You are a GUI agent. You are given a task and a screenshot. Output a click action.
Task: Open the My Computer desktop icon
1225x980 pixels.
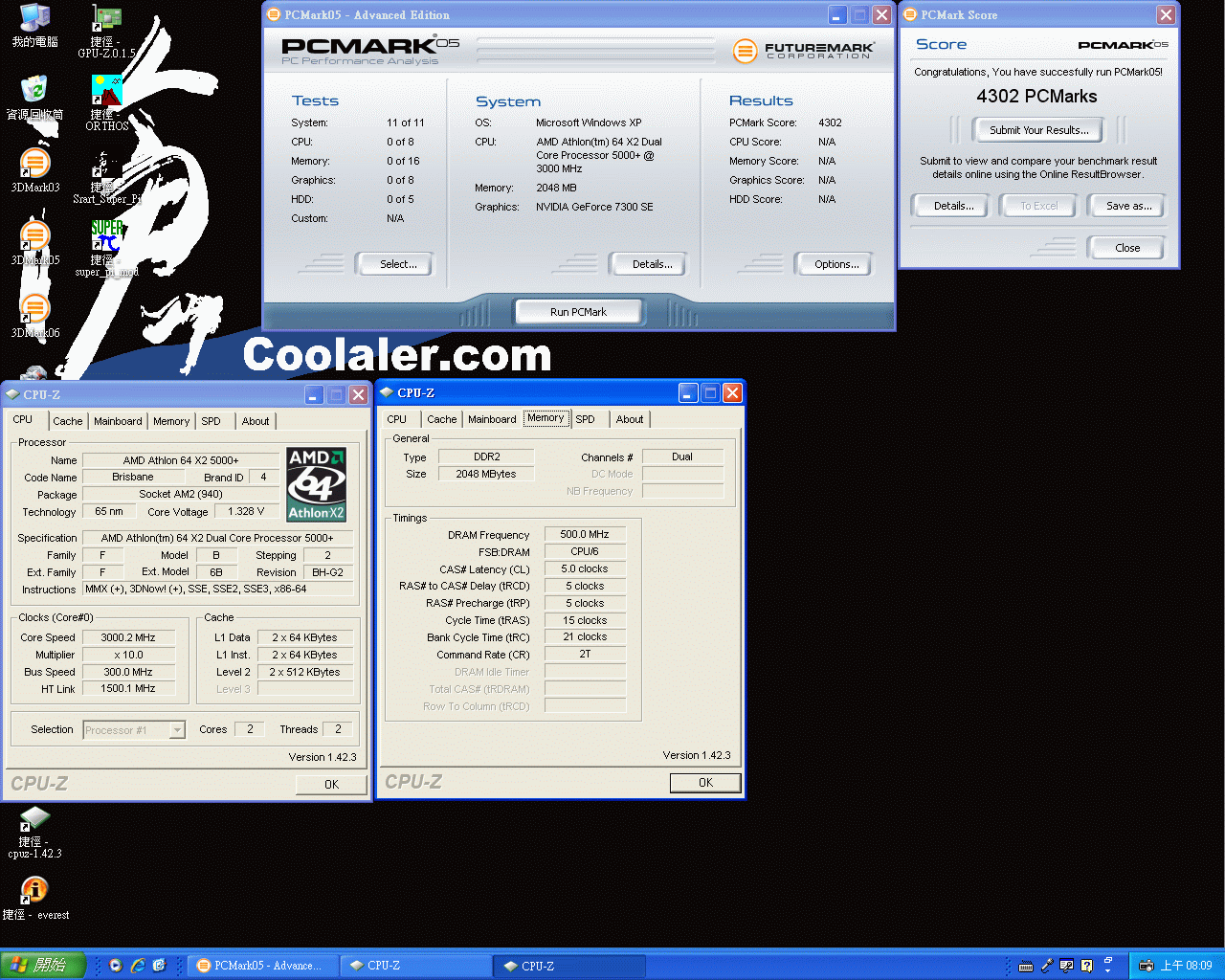tap(34, 26)
